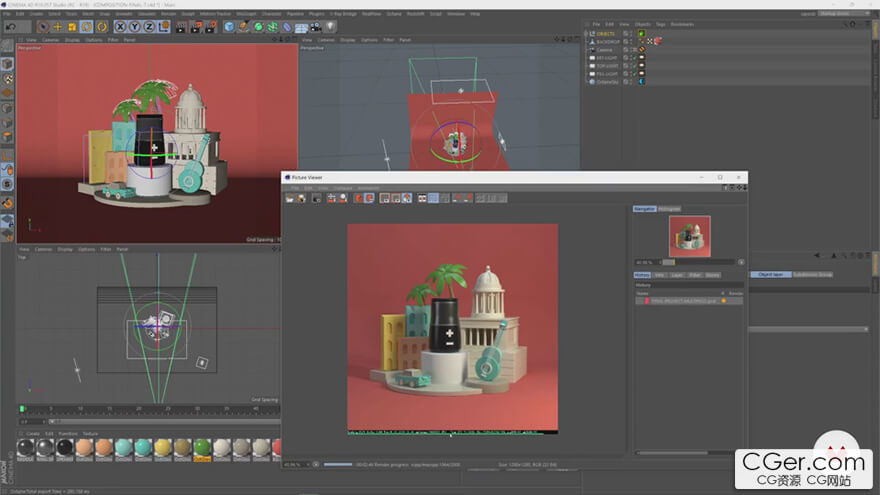This screenshot has height=495, width=880.
Task: Open the Layout dropdown at top right
Action: [x=843, y=14]
